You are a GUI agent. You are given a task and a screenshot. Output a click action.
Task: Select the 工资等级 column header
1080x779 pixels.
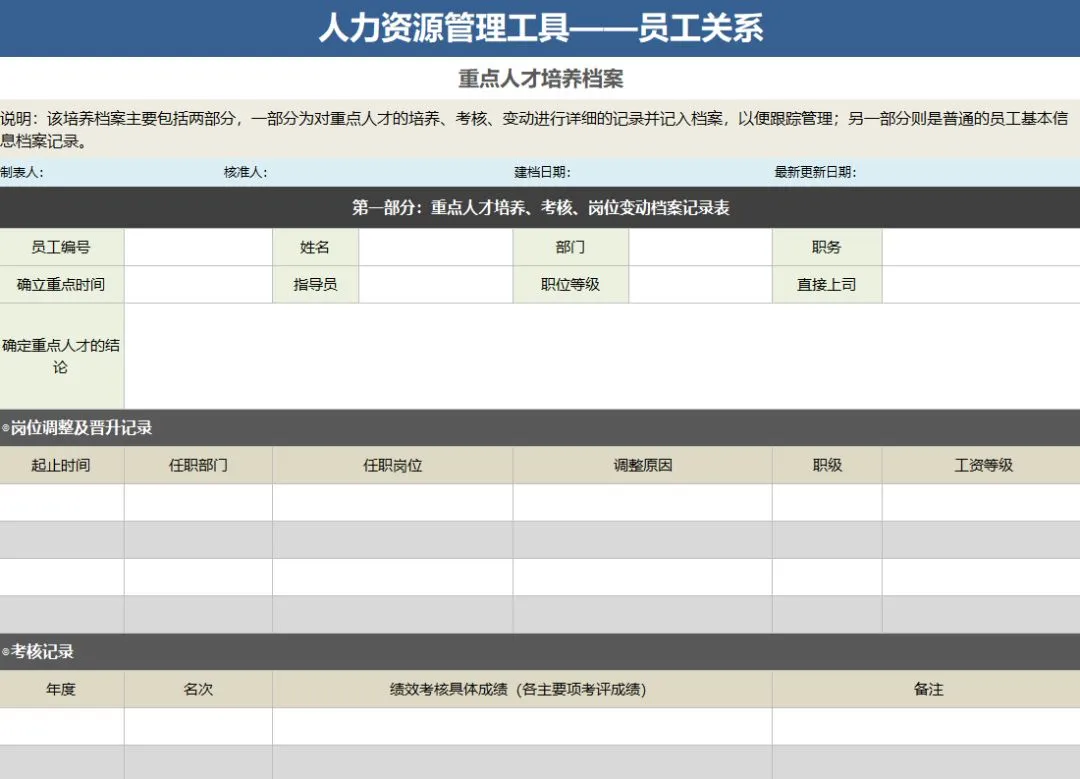click(981, 465)
